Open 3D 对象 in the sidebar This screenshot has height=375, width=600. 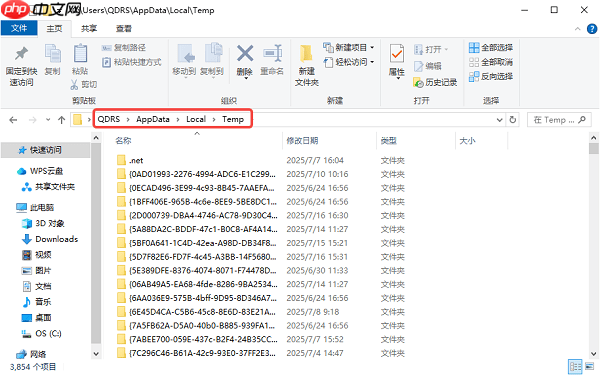pyautogui.click(x=43, y=223)
